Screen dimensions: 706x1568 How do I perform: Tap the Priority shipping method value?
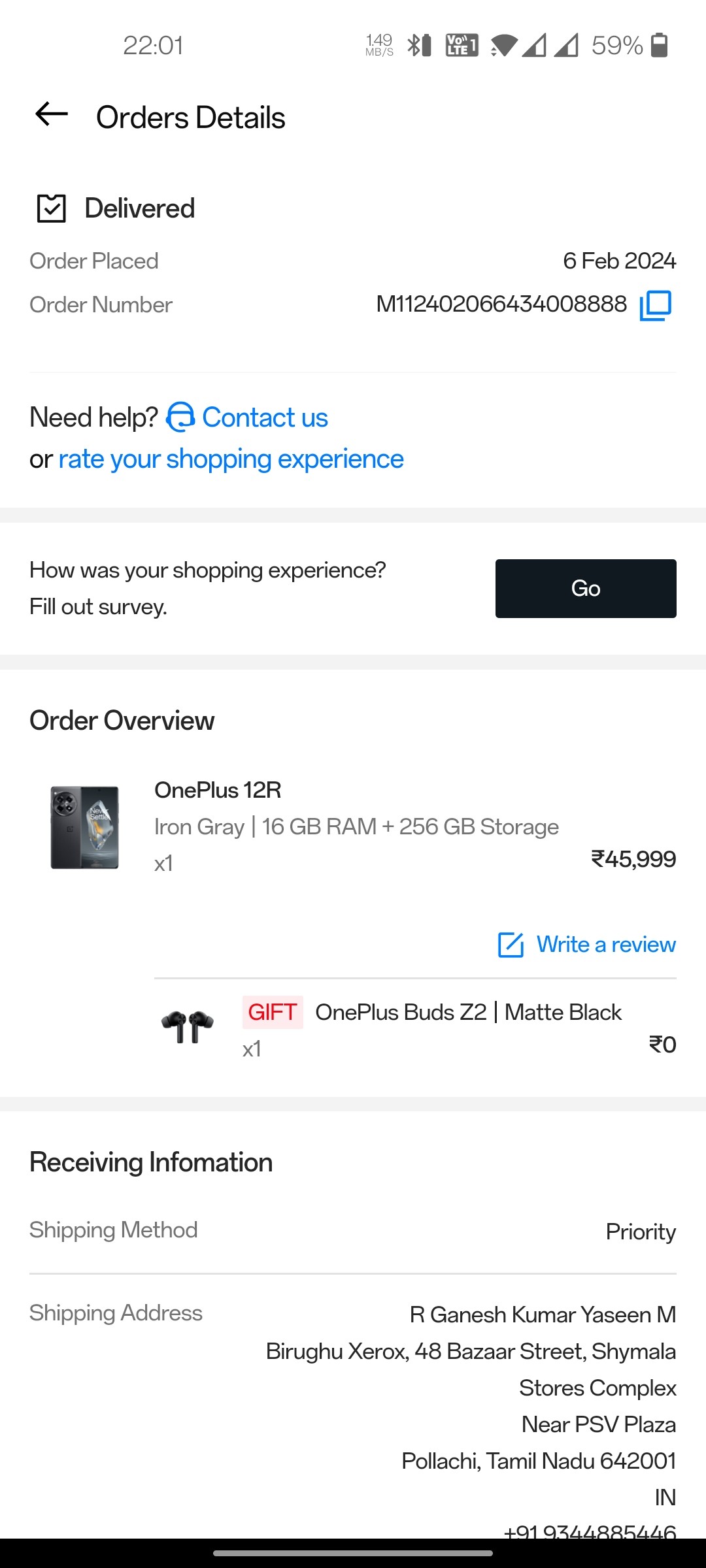(641, 1232)
